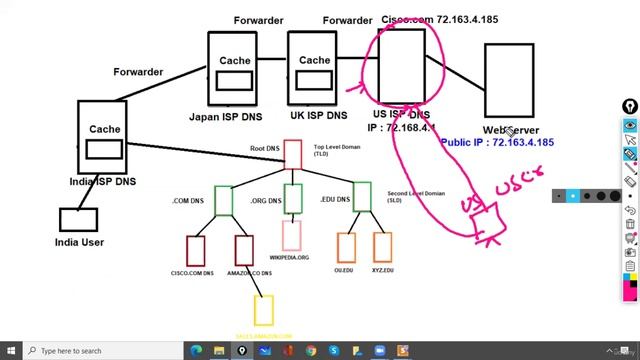640x360 pixels.
Task: Pick the cyan color swatch
Action: click(627, 277)
